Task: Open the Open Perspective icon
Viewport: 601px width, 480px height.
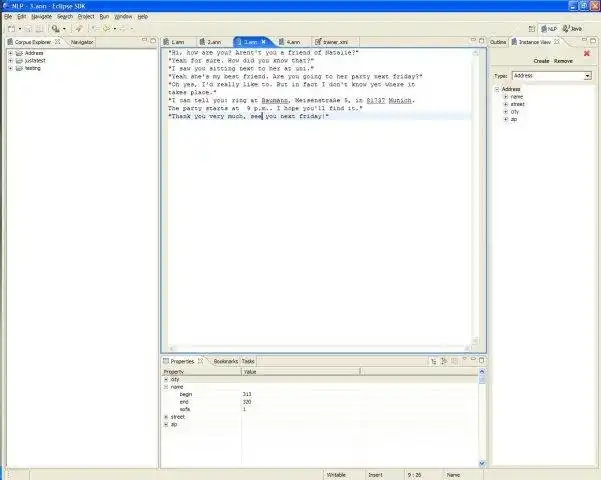Action: pyautogui.click(x=532, y=29)
